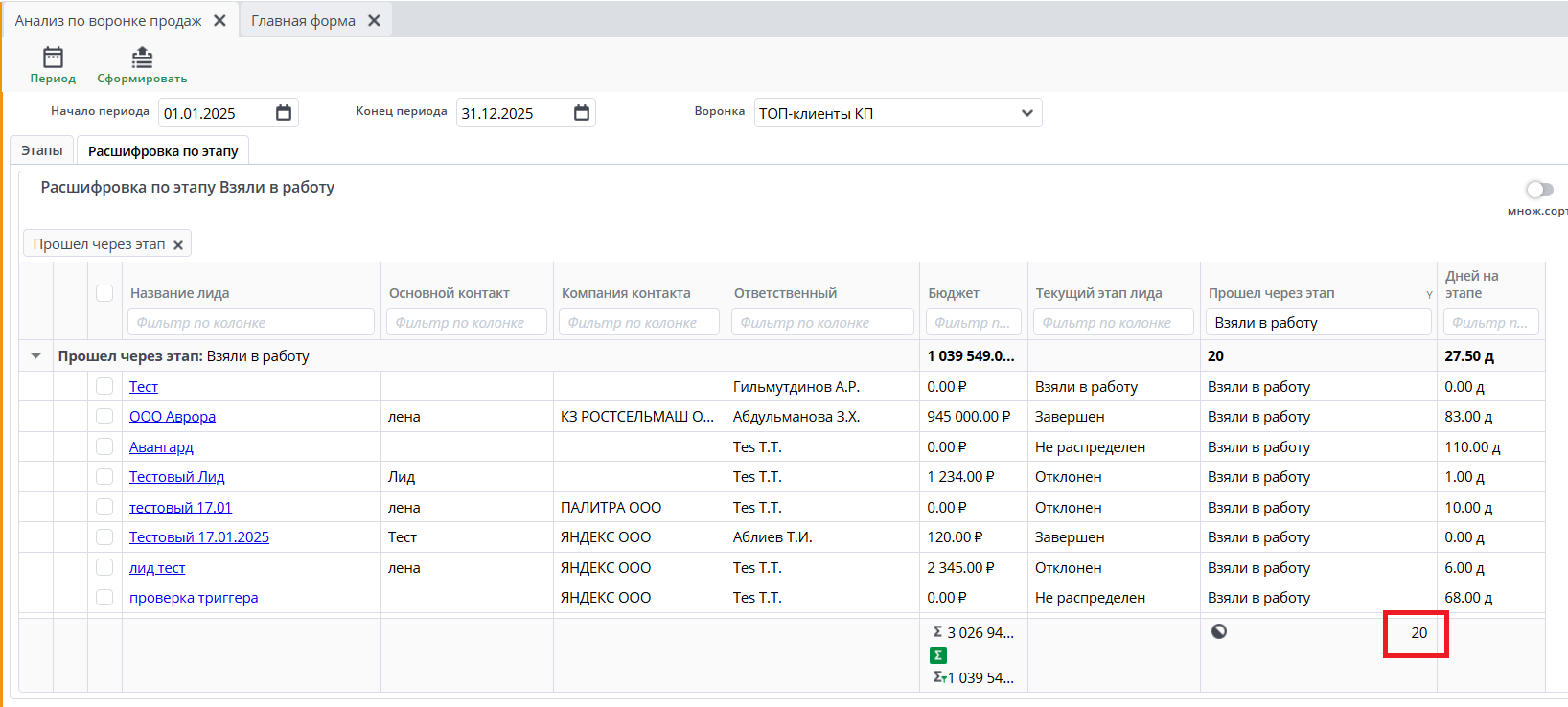This screenshot has width=1568, height=707.
Task: Click the Название лида column filter field
Action: 250,323
